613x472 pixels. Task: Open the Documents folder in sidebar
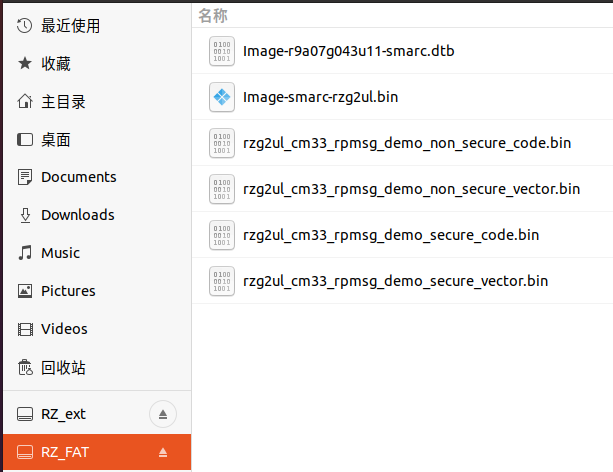coord(97,177)
